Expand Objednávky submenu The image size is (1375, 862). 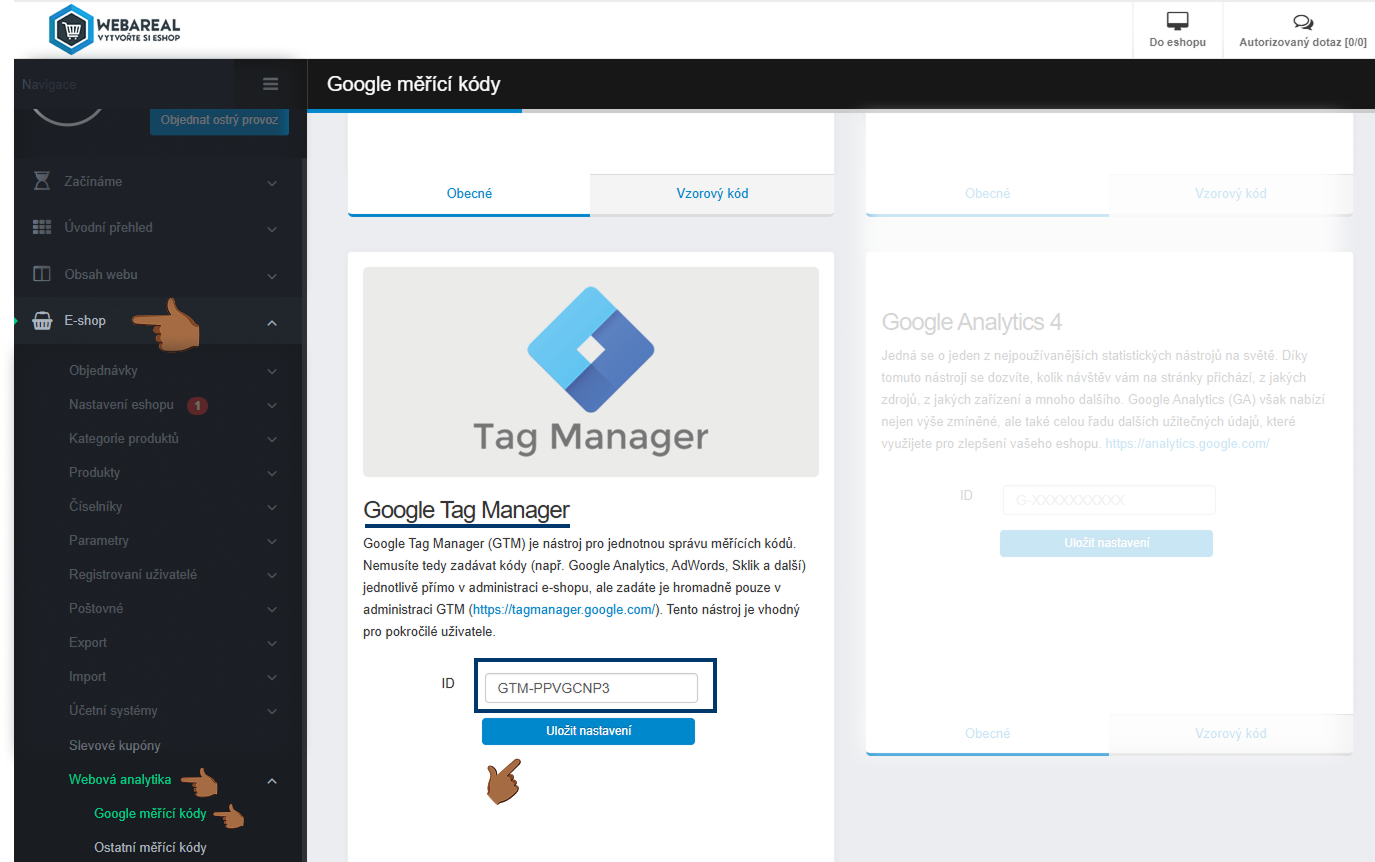(x=271, y=372)
